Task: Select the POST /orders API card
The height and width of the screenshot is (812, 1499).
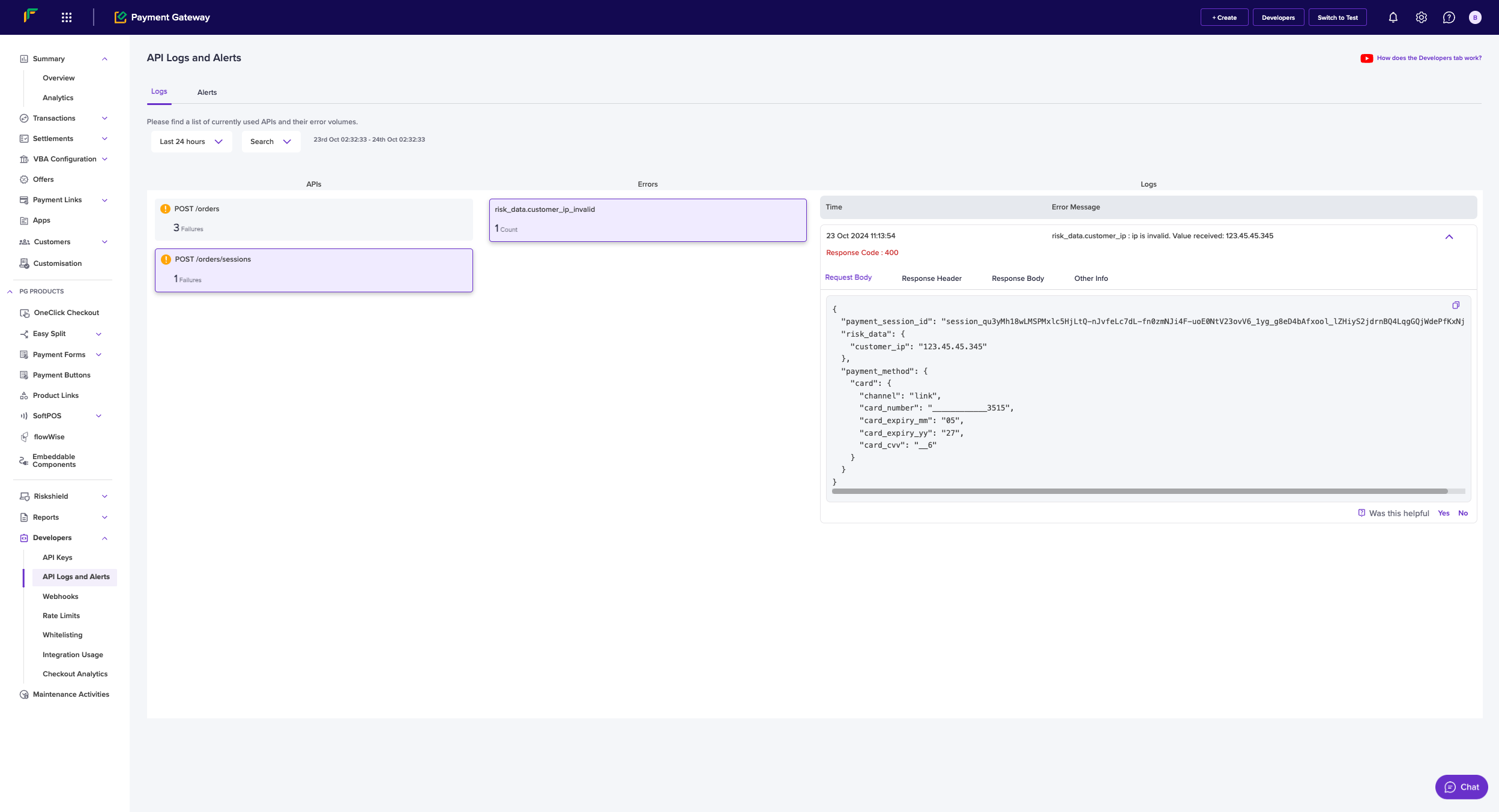Action: pyautogui.click(x=313, y=218)
